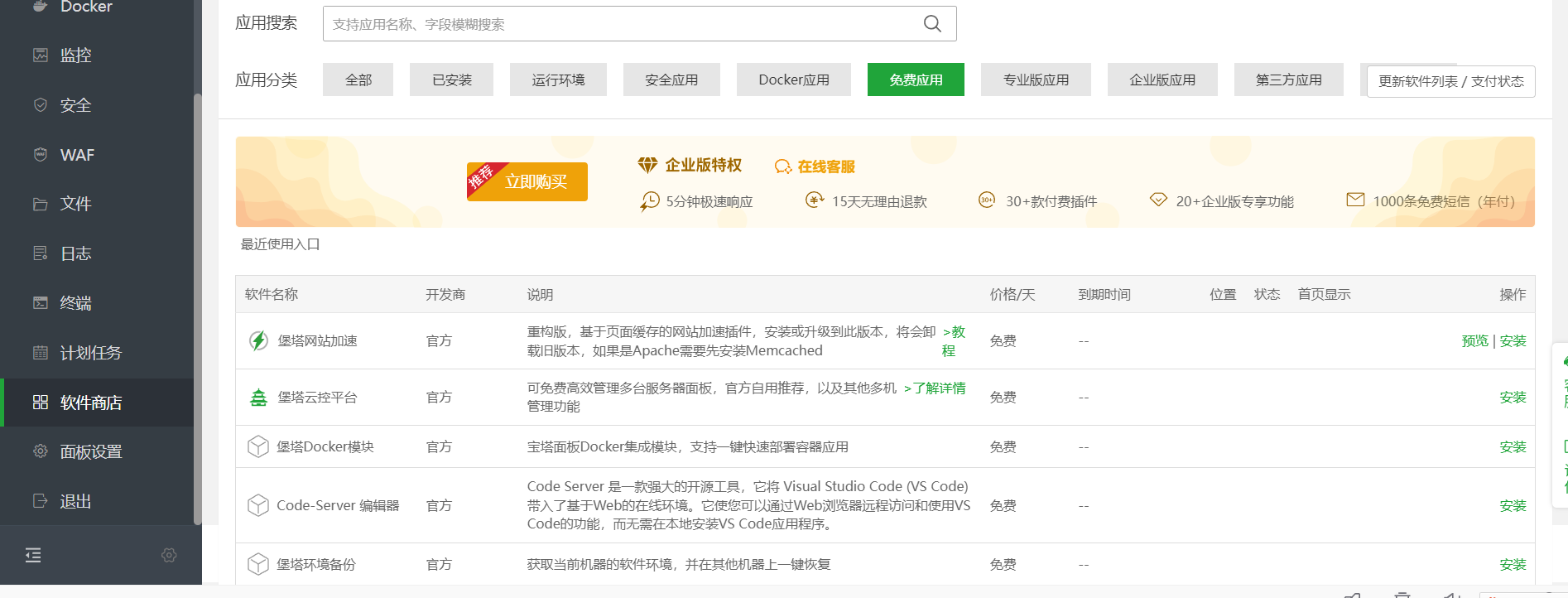
Task: Install Code-Server 编辑器
Action: [x=1513, y=505]
